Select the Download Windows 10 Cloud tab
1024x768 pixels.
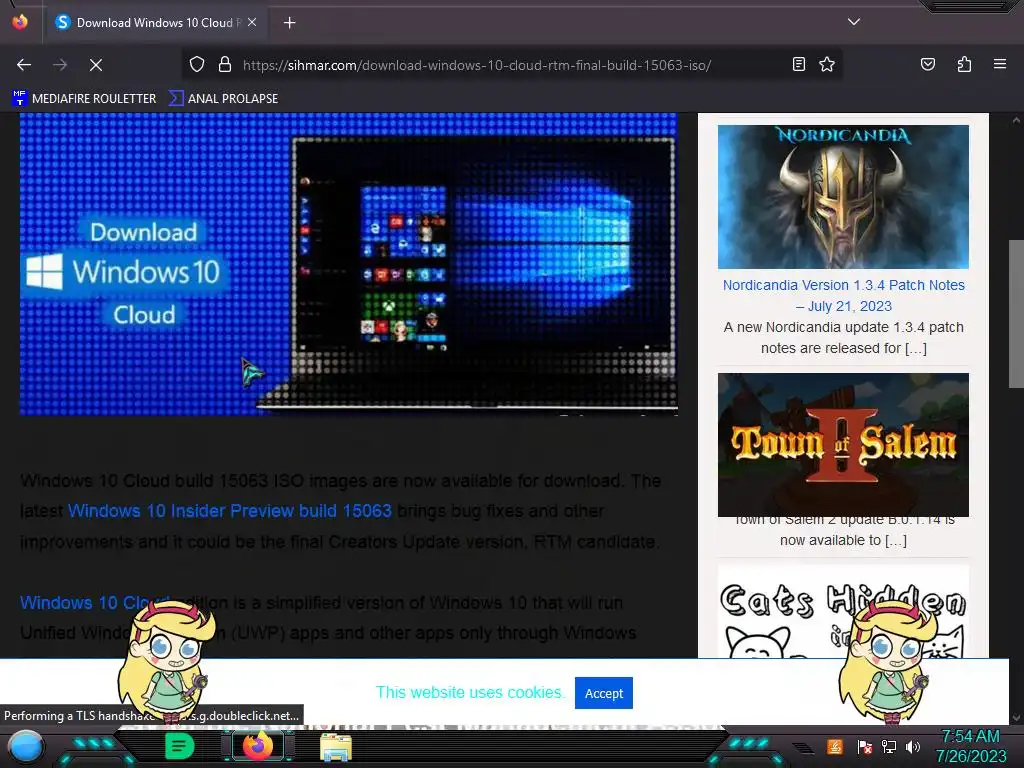point(155,23)
